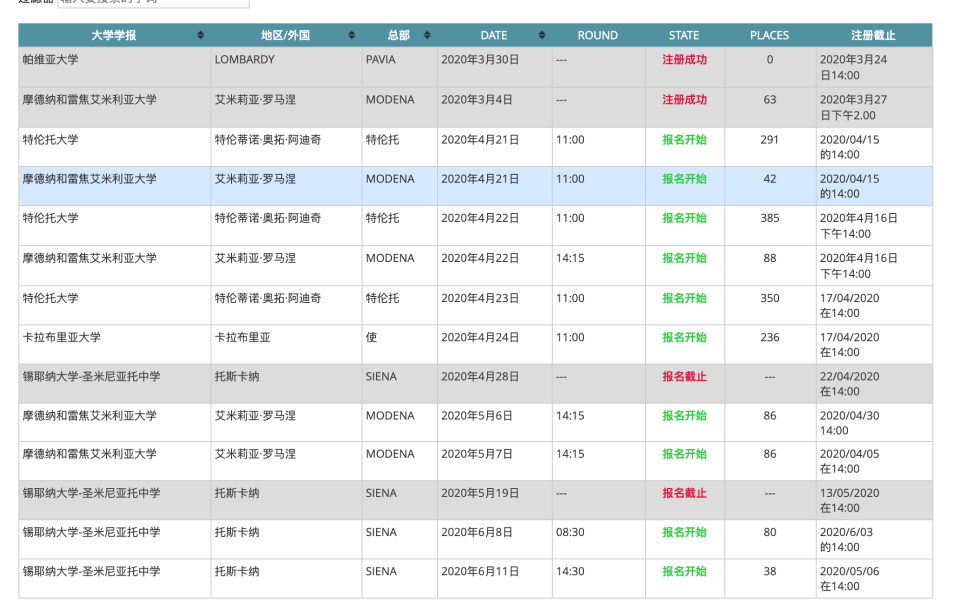956x606 pixels.
Task: Click the ROUND column header
Action: (x=598, y=35)
